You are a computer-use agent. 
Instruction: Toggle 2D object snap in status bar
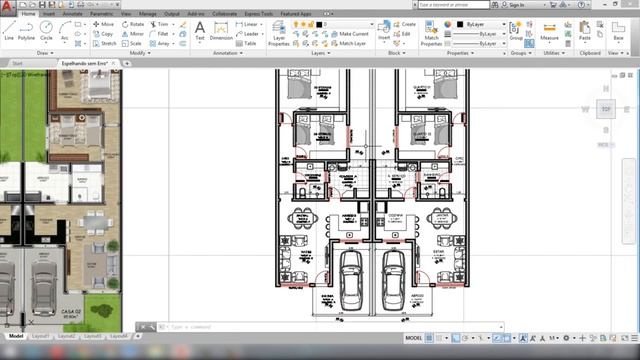point(507,338)
